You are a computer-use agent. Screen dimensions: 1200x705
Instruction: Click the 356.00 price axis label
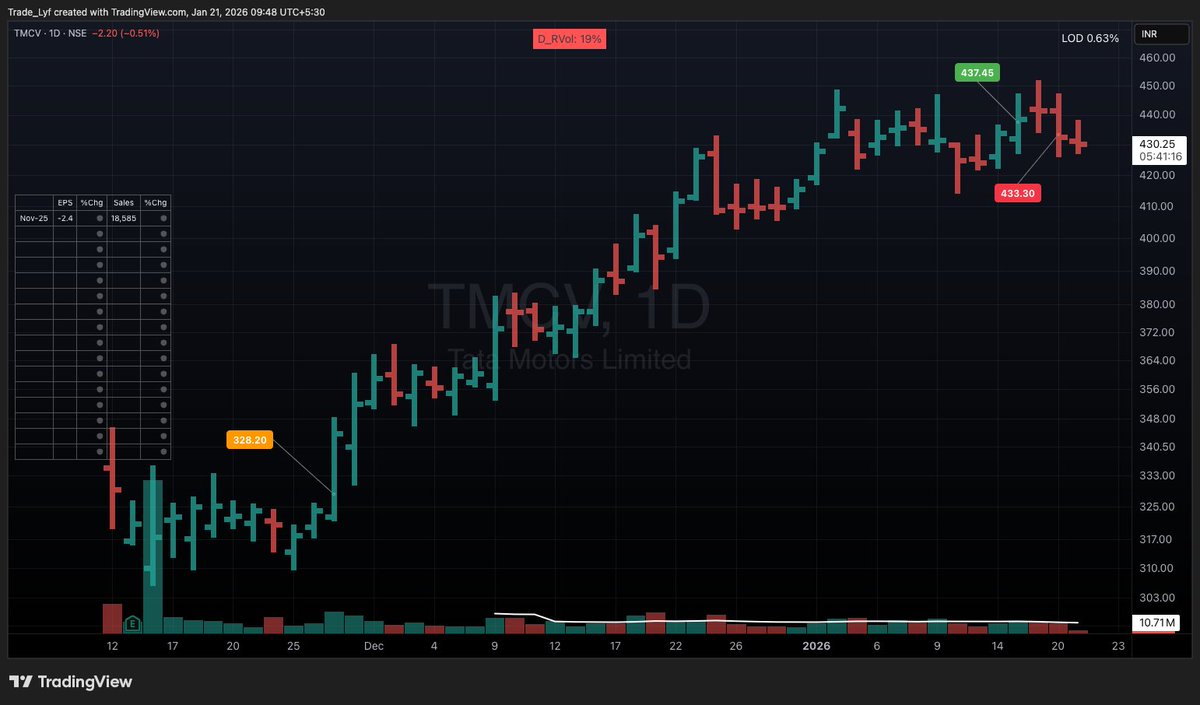tap(1156, 389)
